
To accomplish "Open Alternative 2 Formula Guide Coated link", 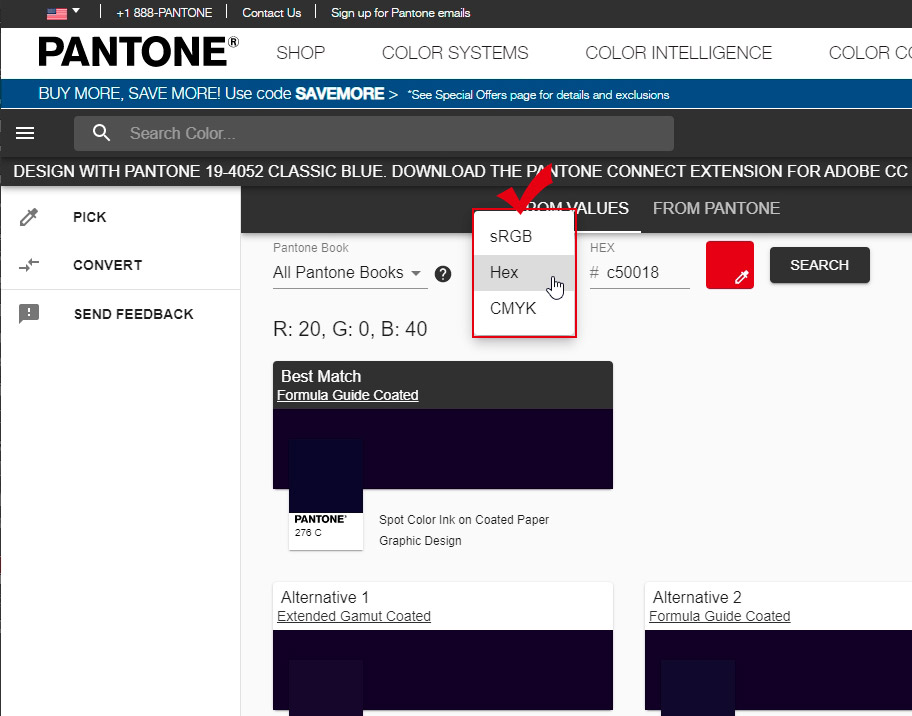I will click(x=719, y=616).
